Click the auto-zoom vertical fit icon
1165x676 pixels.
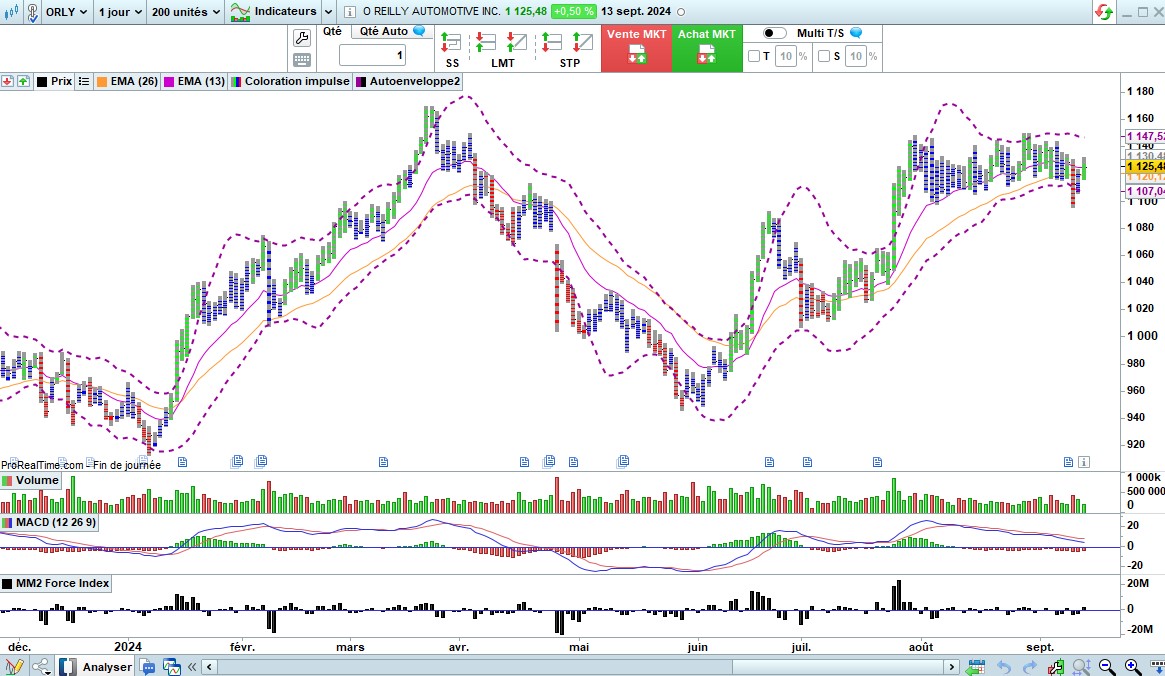pyautogui.click(x=1081, y=666)
